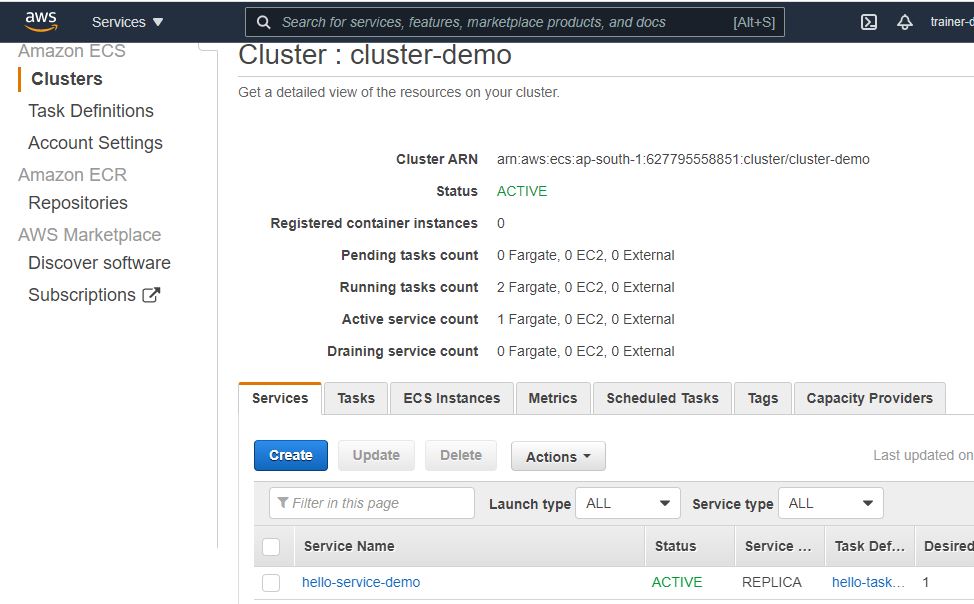Open AWS CloudShell from the top bar

tap(867, 21)
